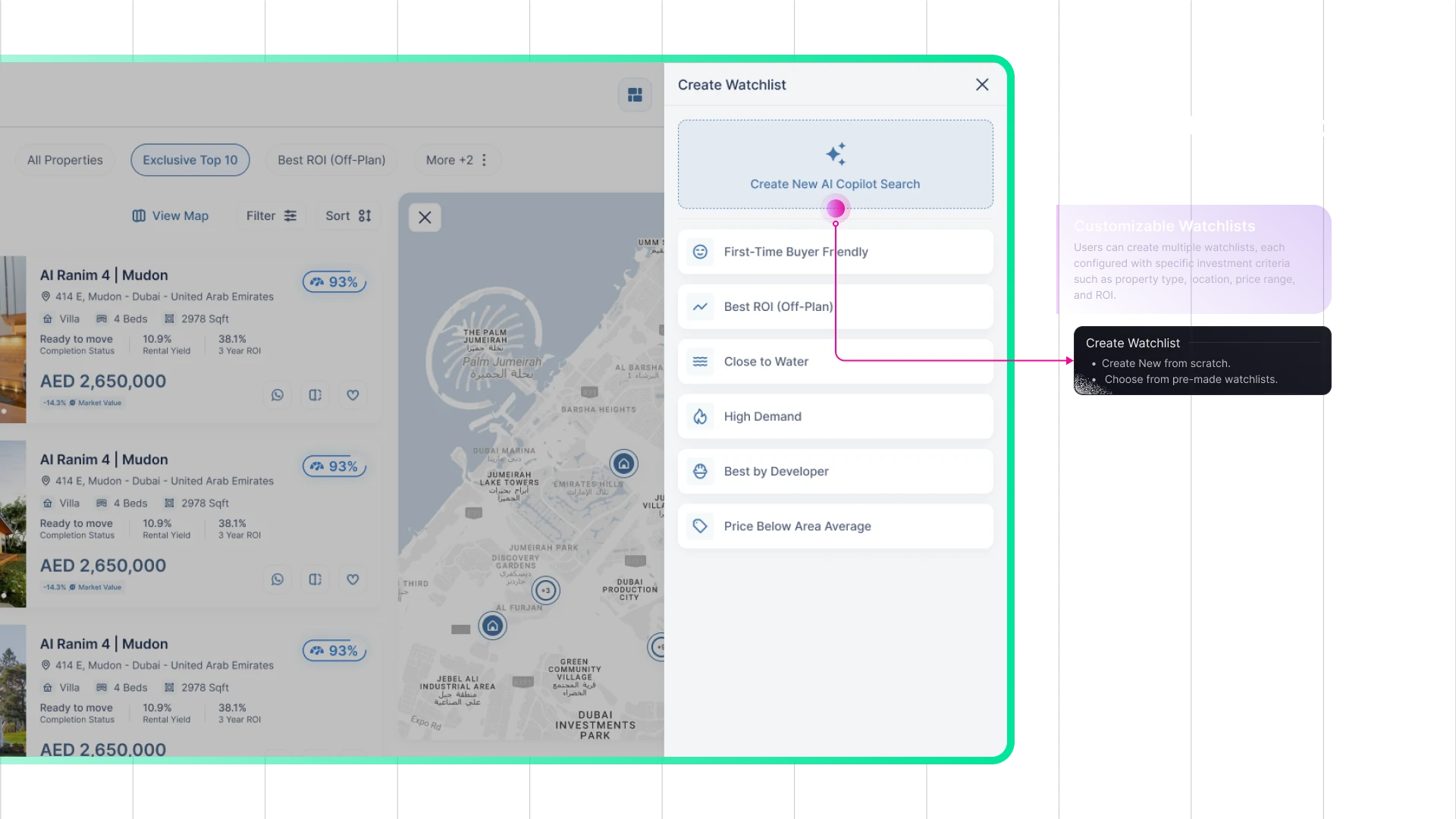Click the grid/layout toggle icon

pyautogui.click(x=635, y=95)
